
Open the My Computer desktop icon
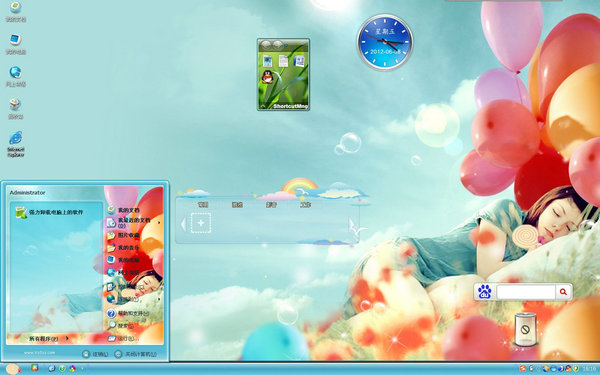click(16, 44)
